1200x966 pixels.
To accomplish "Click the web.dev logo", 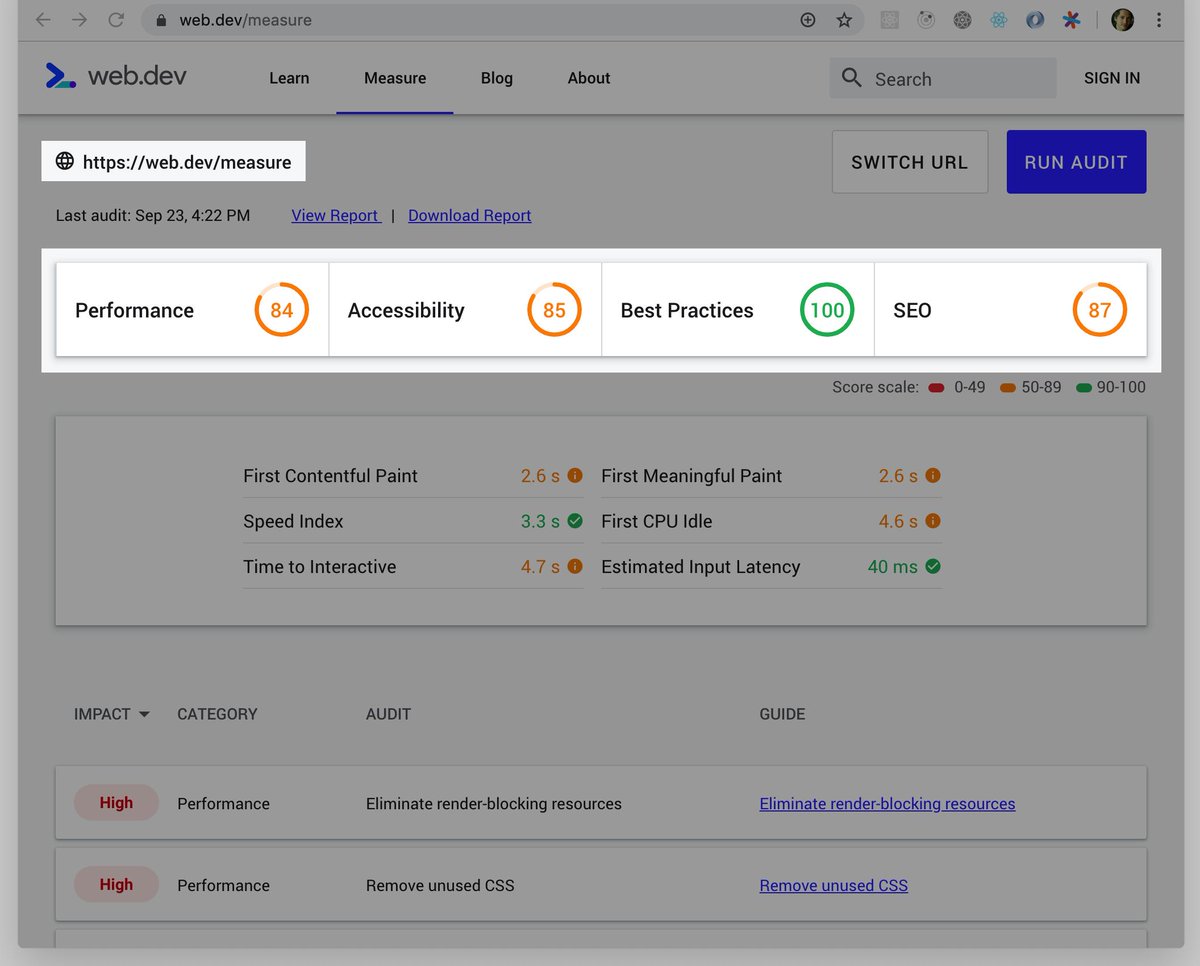I will coord(116,77).
